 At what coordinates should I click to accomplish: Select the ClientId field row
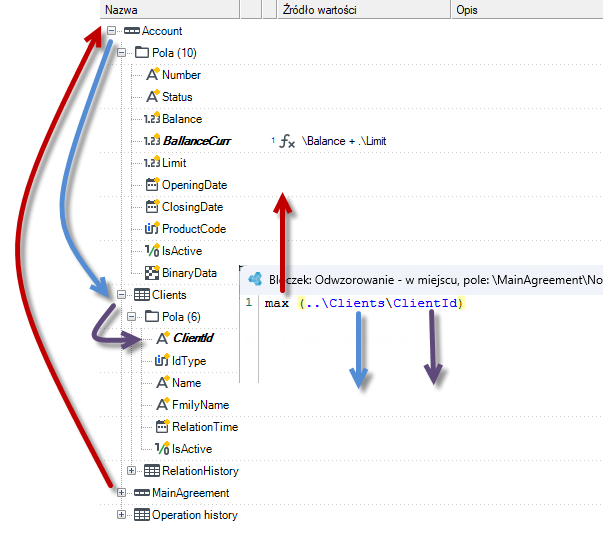point(193,338)
